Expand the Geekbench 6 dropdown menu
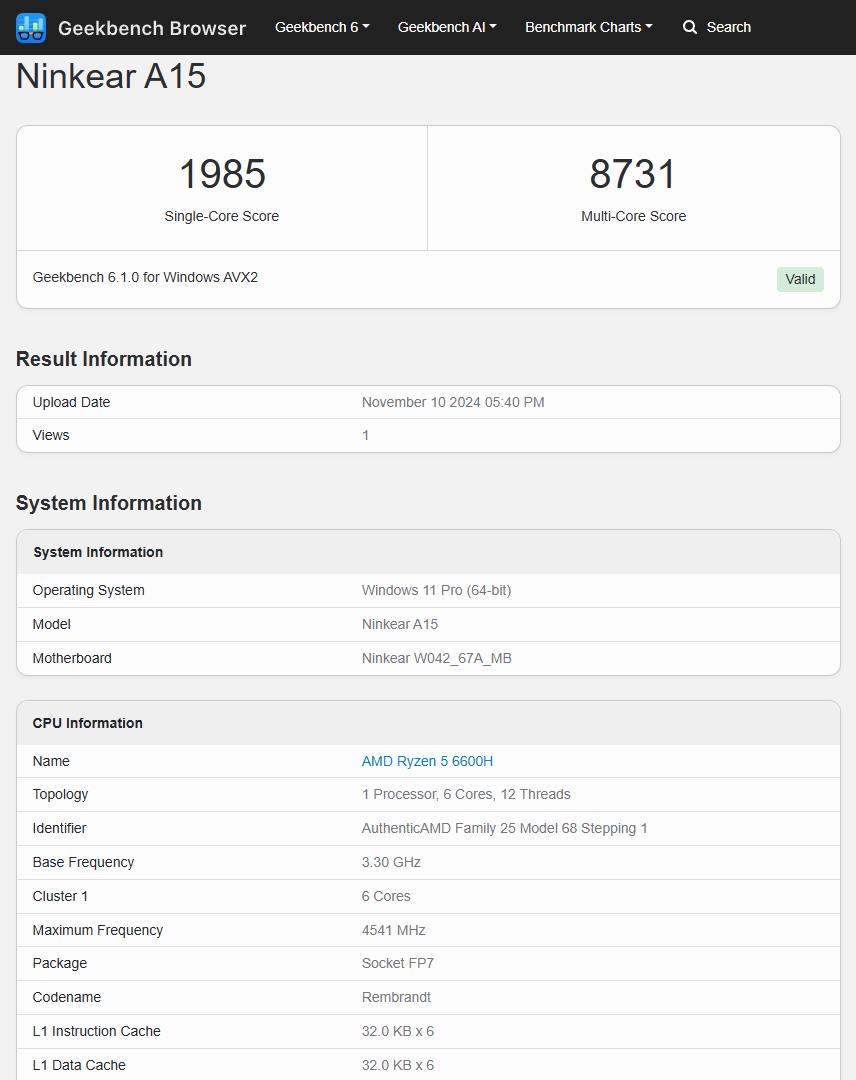Viewport: 856px width, 1080px height. [322, 28]
